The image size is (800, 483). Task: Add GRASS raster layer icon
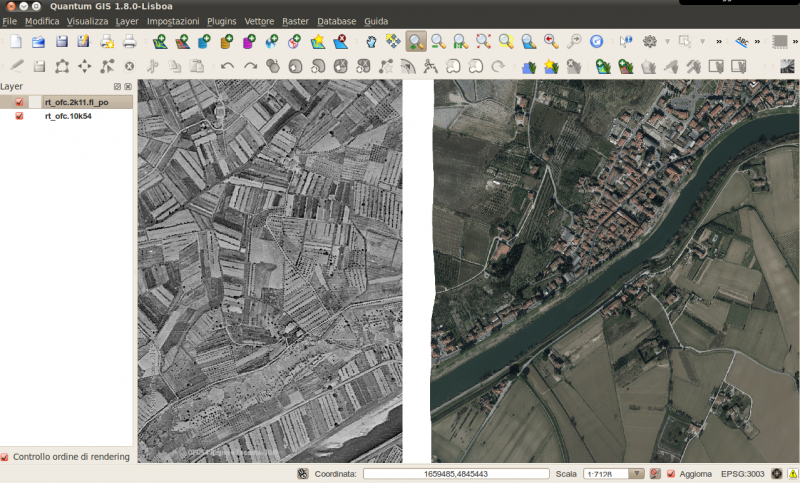point(626,66)
